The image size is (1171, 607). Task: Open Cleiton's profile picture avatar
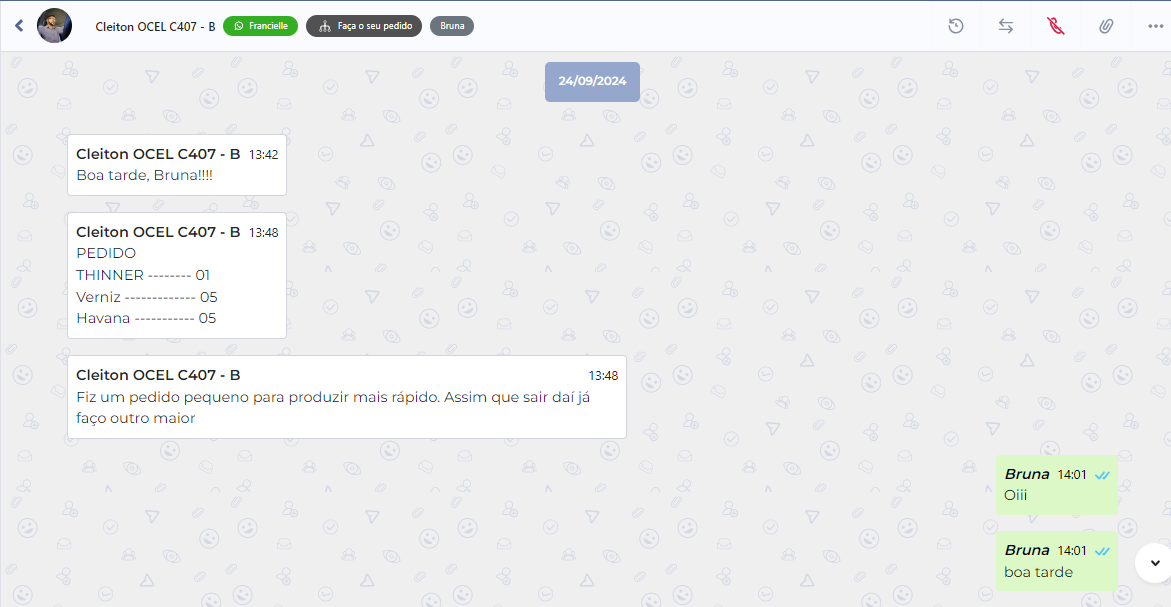click(54, 26)
